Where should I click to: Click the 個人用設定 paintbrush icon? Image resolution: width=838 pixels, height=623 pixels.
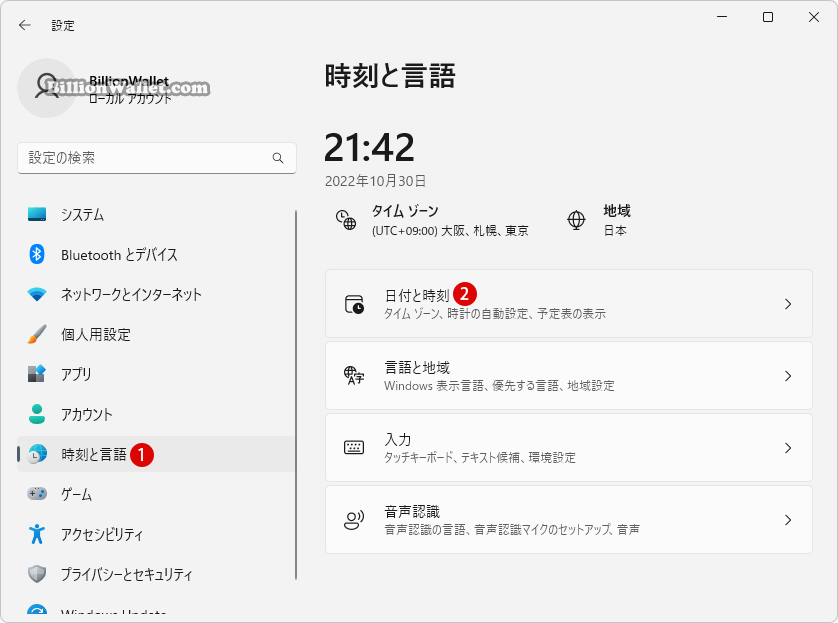click(37, 334)
